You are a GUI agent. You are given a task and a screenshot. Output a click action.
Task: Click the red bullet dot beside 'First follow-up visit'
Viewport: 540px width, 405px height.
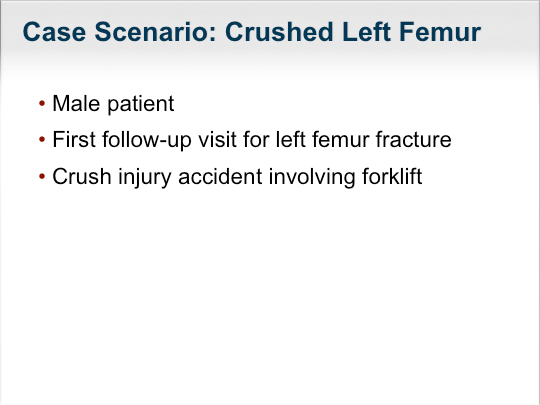(42, 139)
